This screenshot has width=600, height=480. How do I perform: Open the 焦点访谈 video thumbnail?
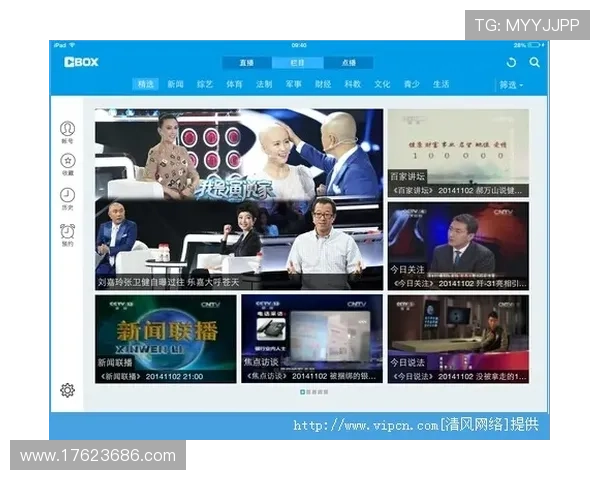(x=312, y=339)
